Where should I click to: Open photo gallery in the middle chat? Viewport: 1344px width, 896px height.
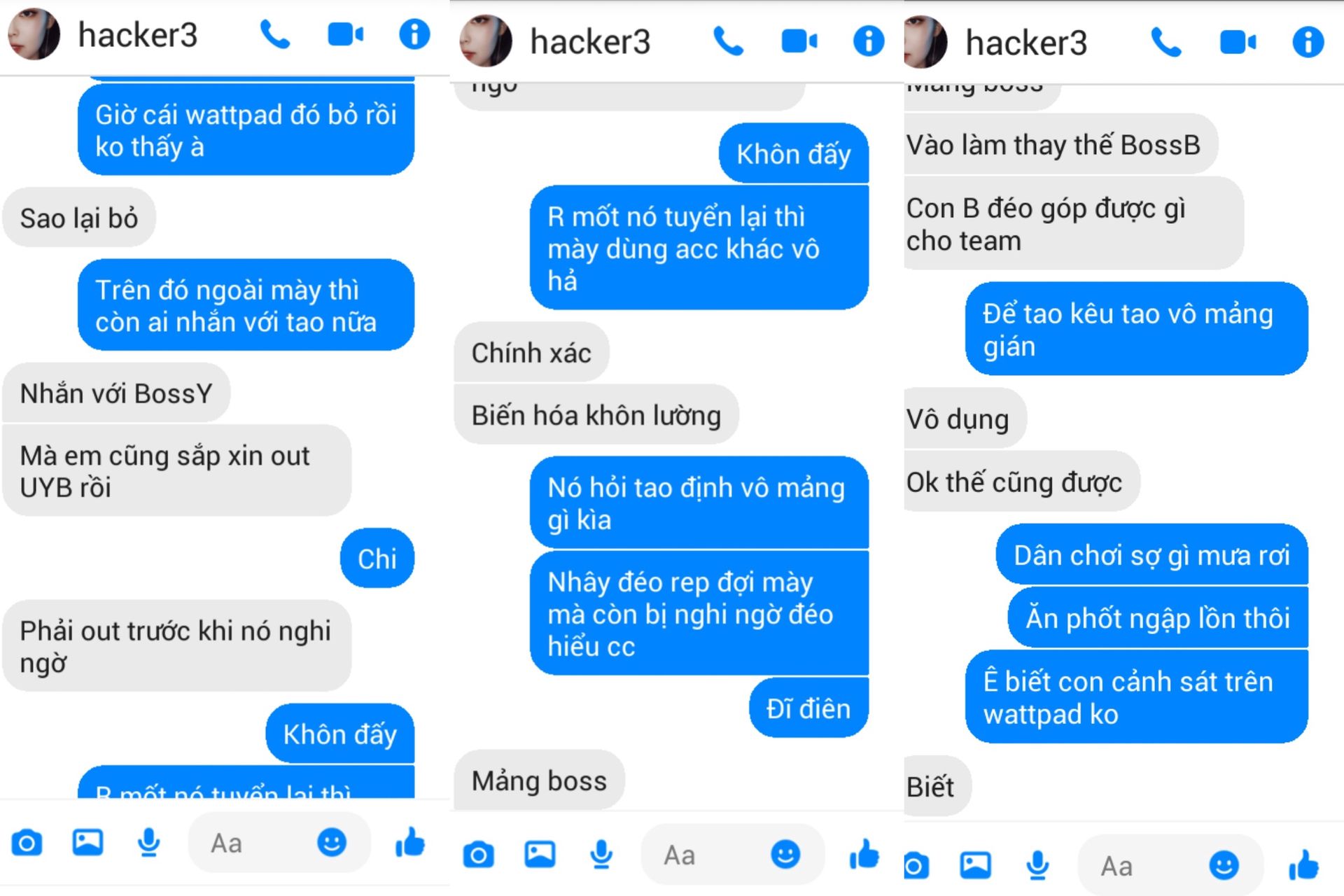[x=540, y=855]
